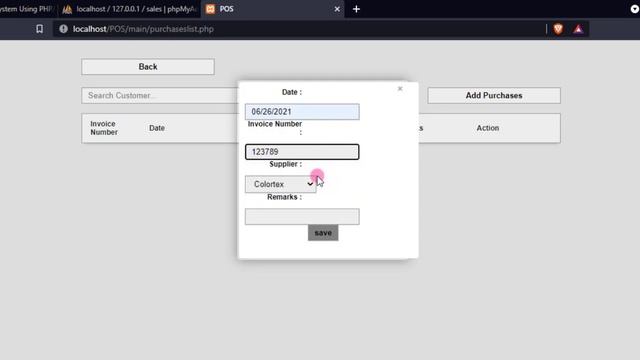Click the Invoice Number column header

[x=104, y=128]
